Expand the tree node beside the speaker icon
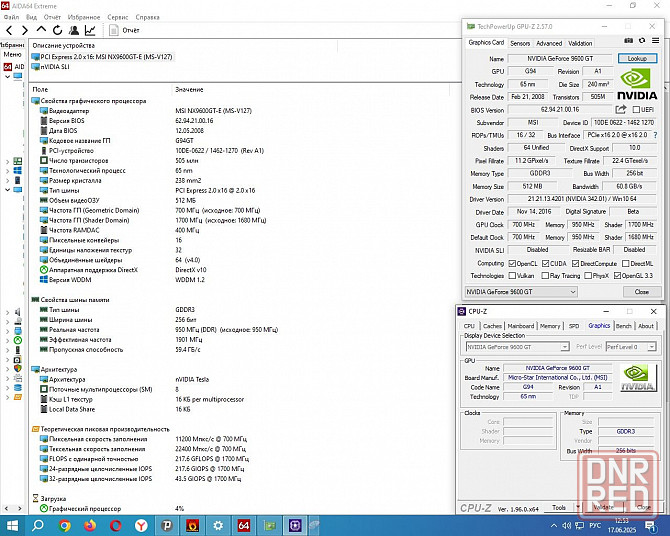 pyautogui.click(x=7, y=312)
